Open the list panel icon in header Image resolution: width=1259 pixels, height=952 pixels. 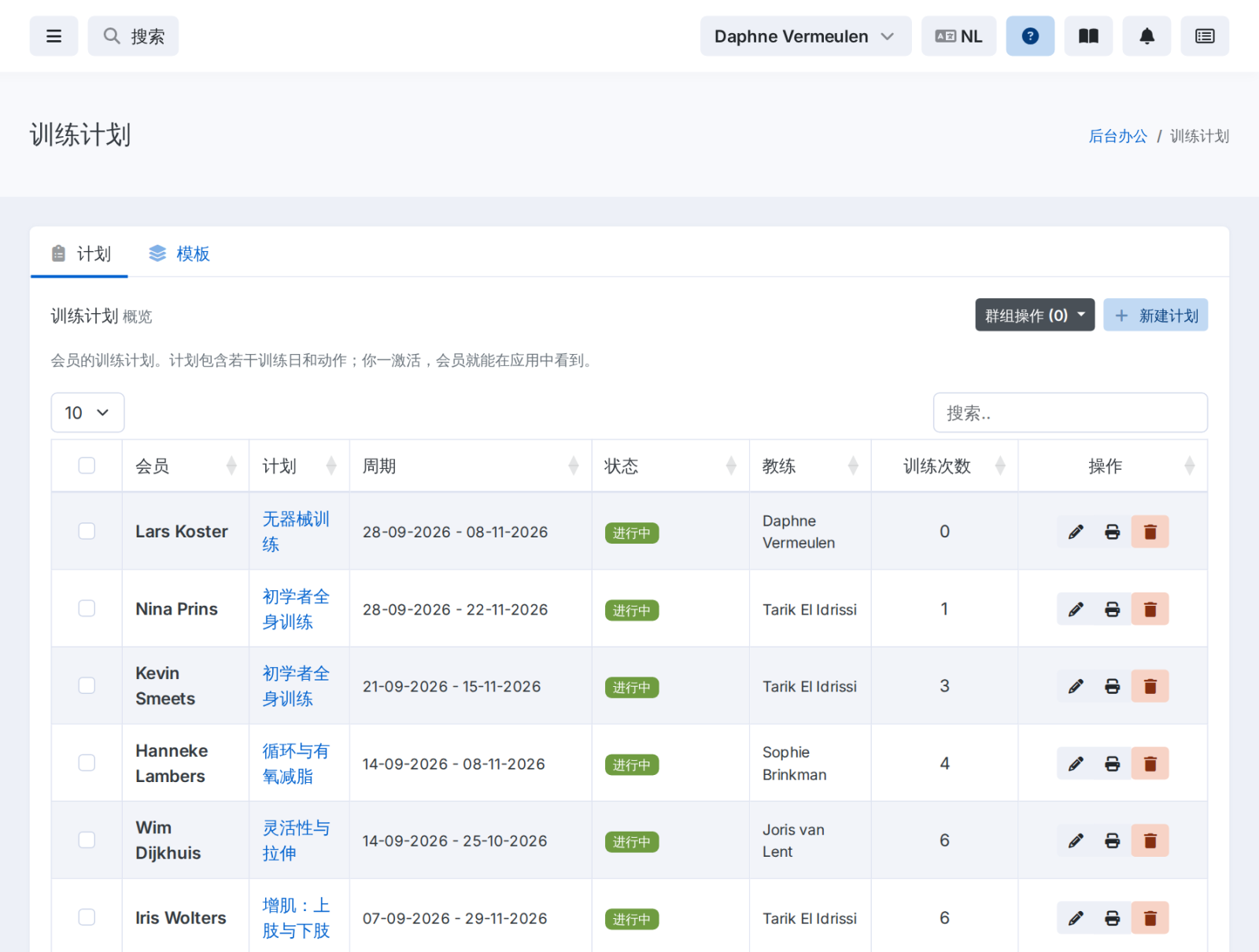1205,36
